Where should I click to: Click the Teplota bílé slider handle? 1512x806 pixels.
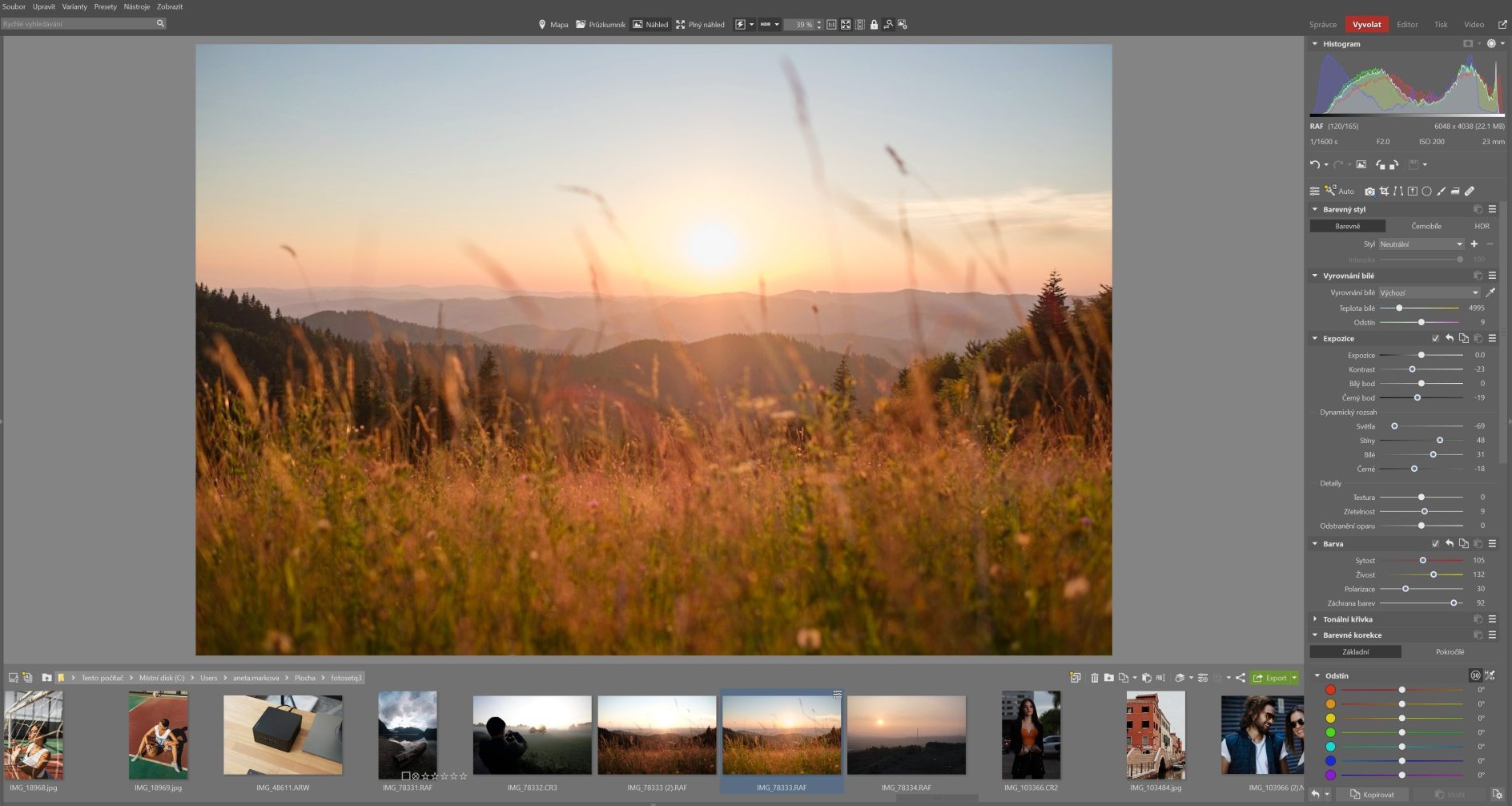point(1399,308)
